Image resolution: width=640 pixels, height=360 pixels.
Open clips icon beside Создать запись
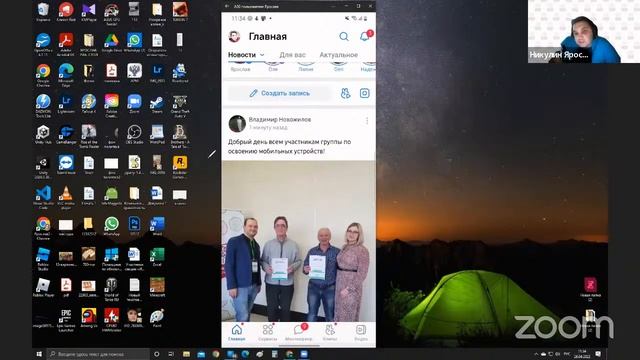point(345,93)
